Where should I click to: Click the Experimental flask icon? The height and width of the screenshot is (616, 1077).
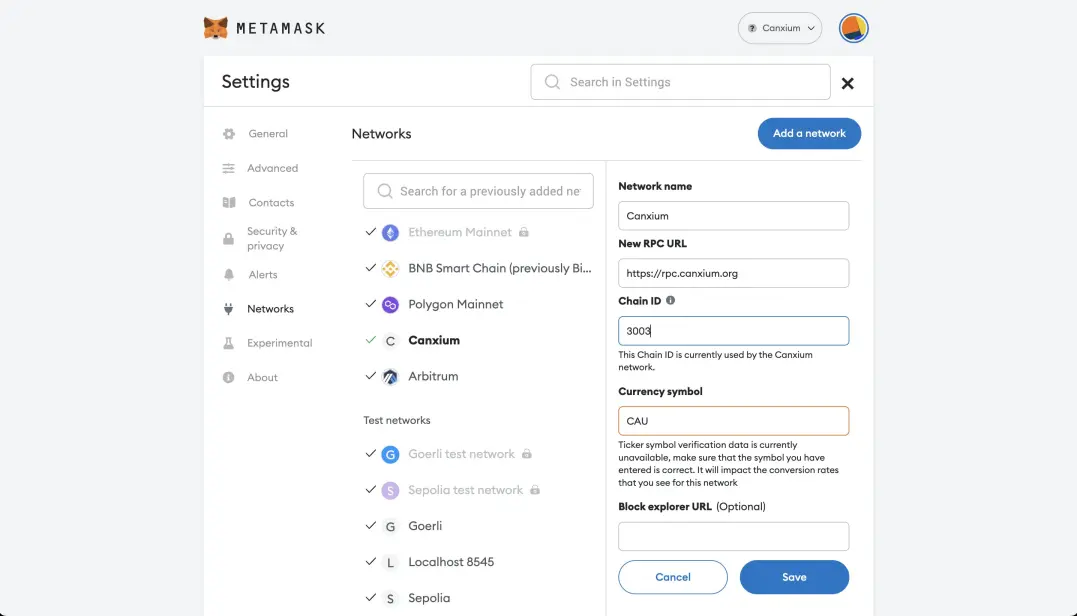(229, 343)
